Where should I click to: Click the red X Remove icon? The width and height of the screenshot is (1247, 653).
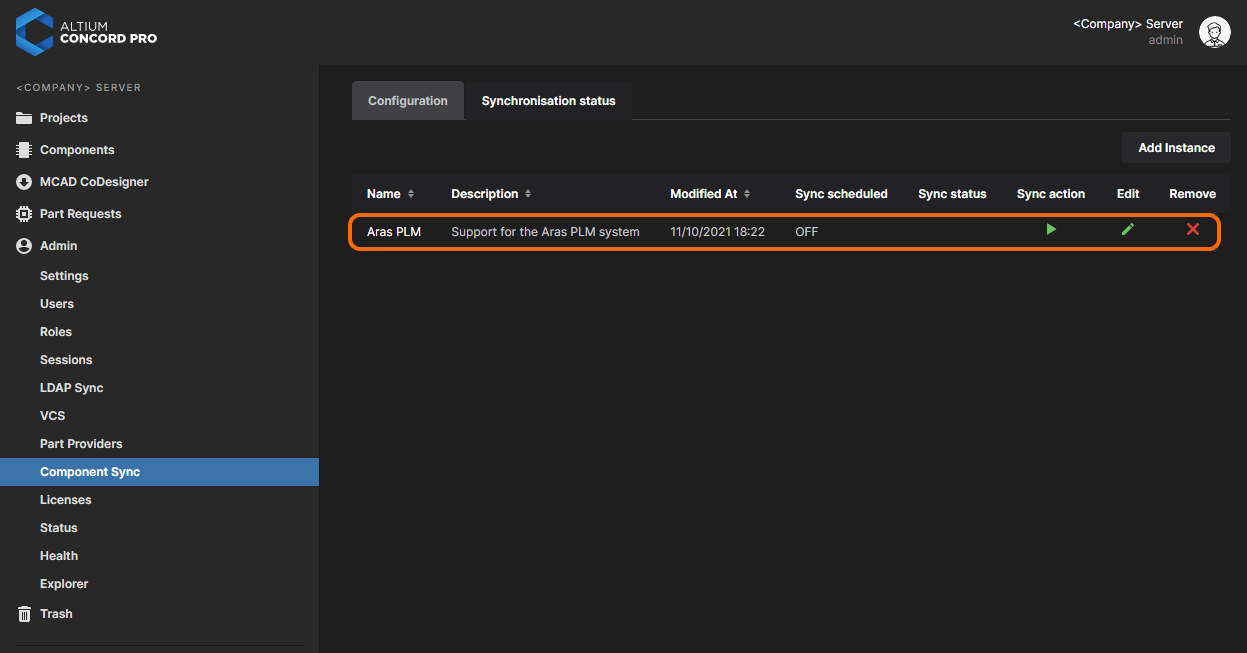pos(1193,230)
